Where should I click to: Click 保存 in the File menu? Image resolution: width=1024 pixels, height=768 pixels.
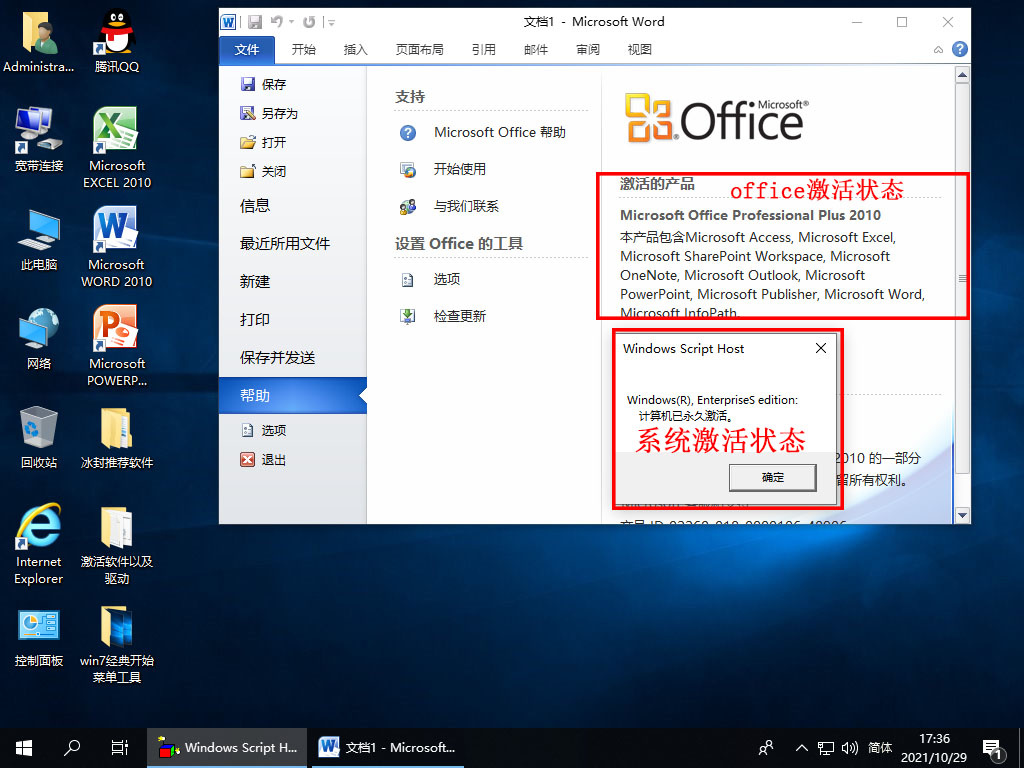tap(264, 84)
